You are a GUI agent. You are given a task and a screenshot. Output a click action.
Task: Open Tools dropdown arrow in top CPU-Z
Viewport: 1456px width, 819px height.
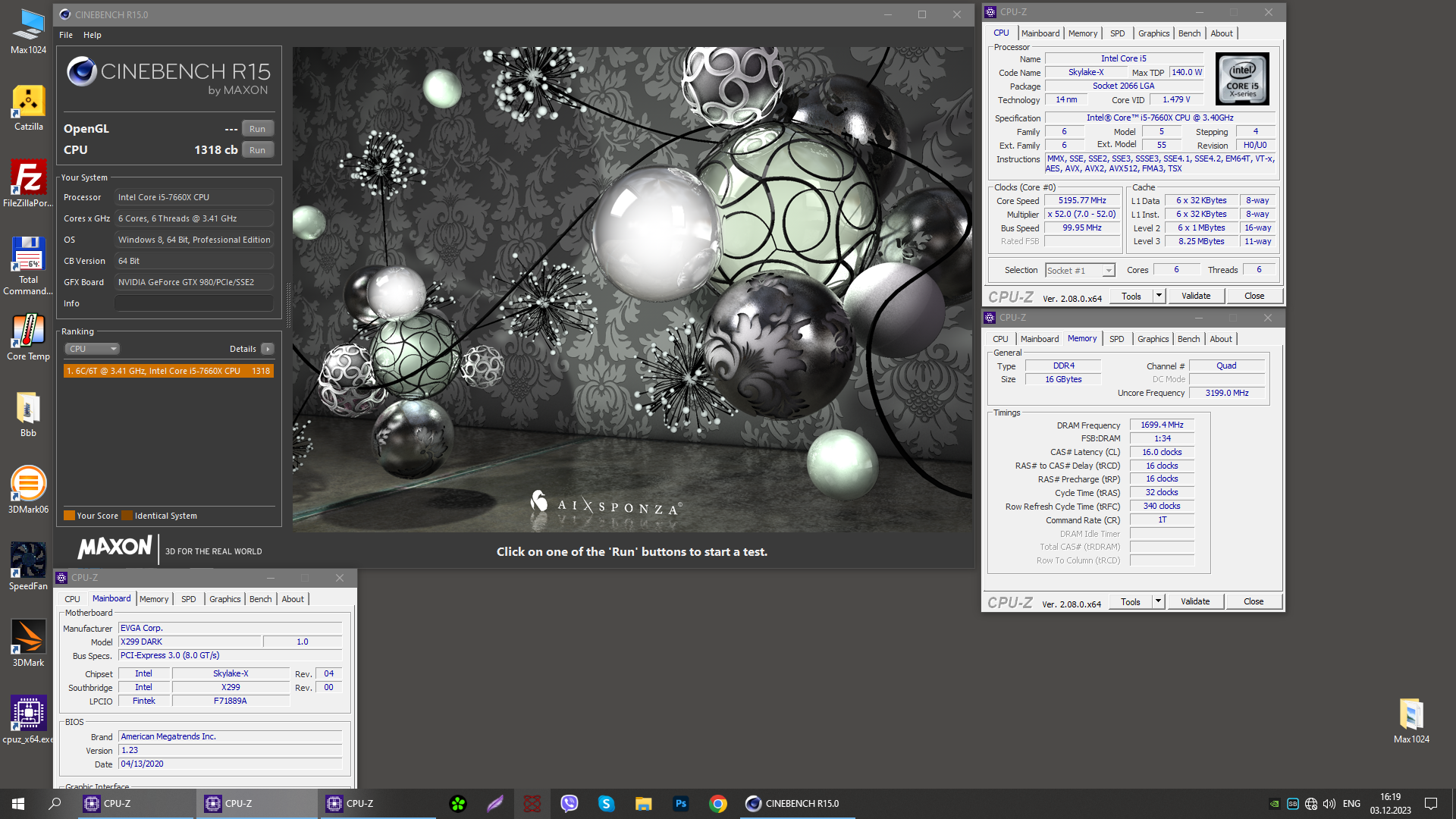point(1159,296)
